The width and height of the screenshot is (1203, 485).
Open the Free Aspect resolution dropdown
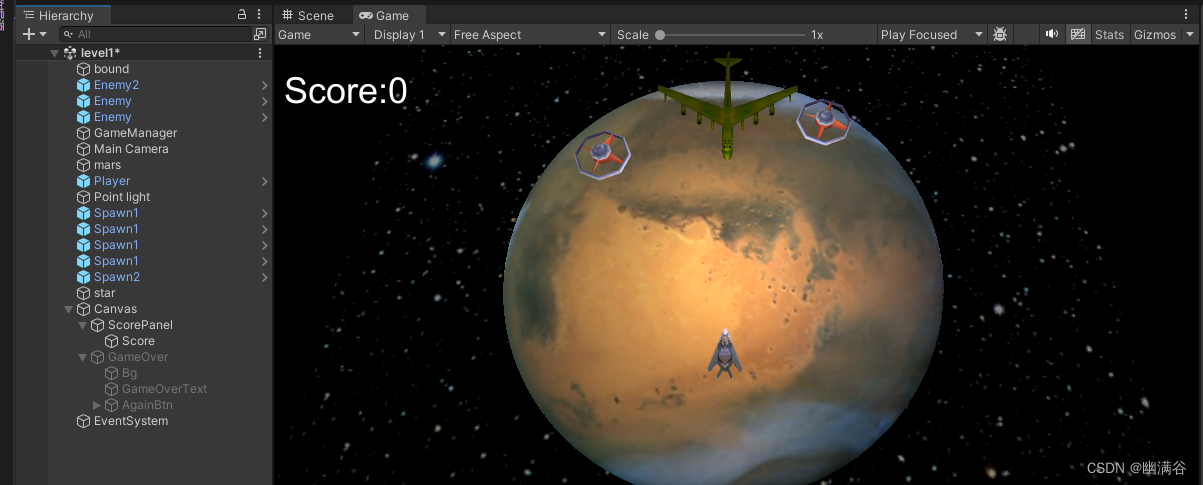tap(529, 34)
